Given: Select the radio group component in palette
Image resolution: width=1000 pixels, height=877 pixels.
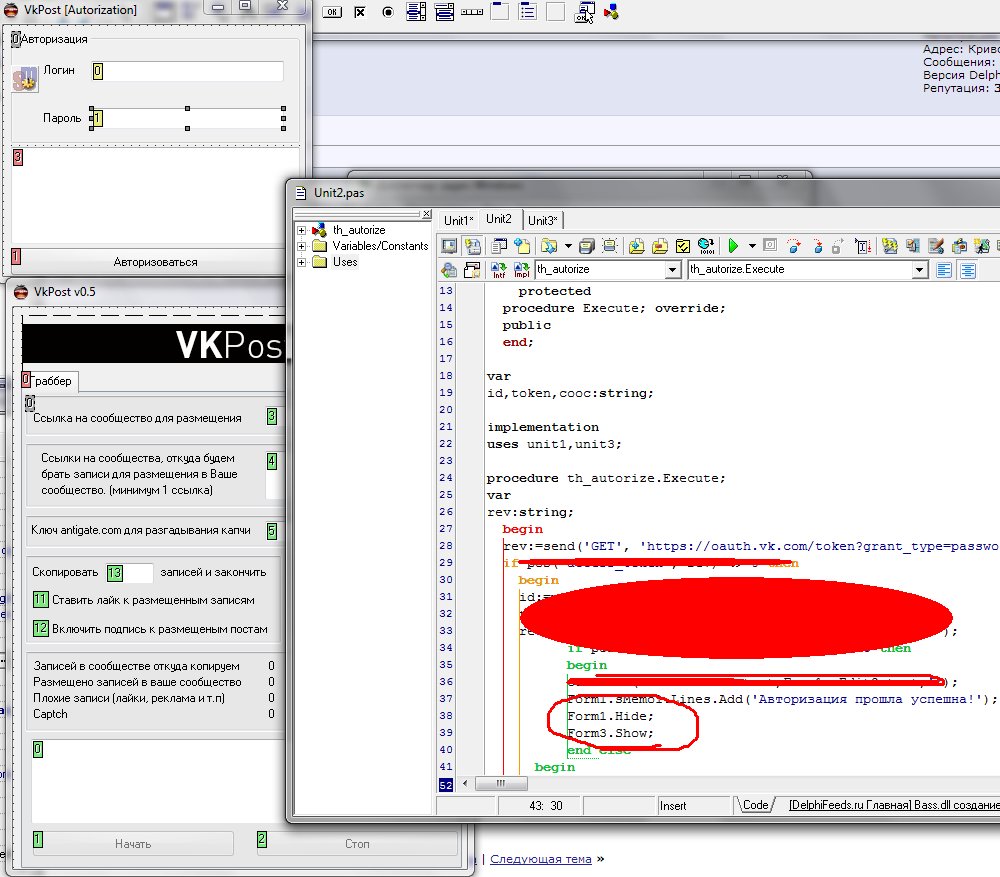Looking at the screenshot, I should 527,12.
